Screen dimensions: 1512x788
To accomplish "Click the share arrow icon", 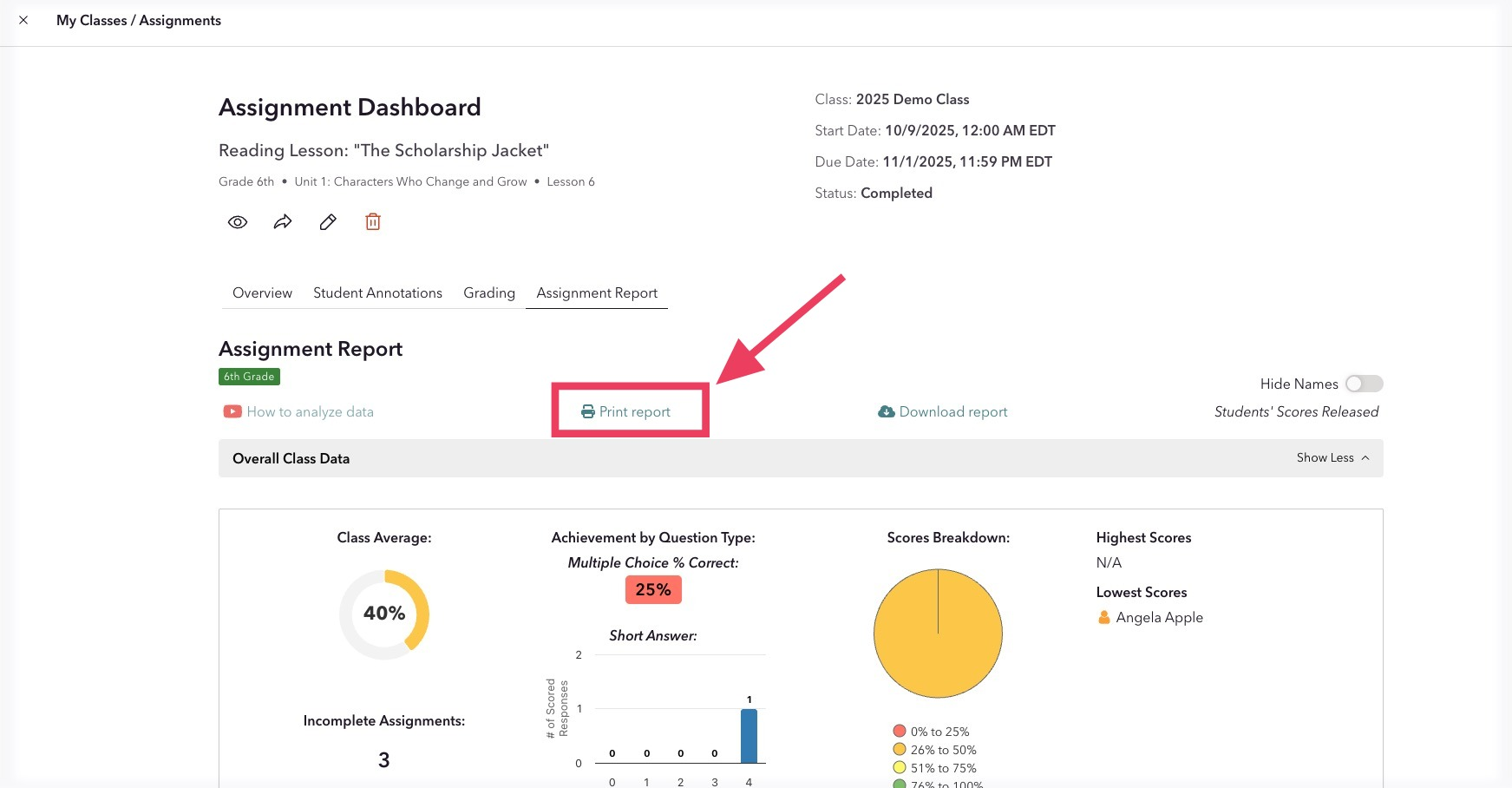I will (x=283, y=222).
